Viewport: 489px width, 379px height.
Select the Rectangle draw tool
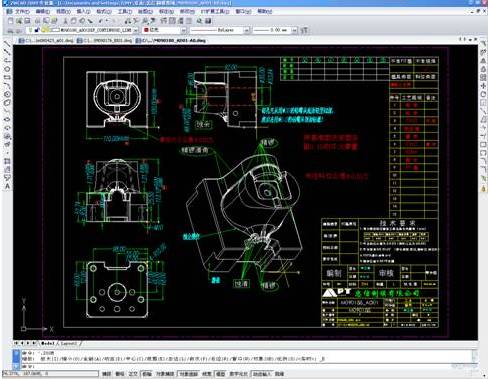click(7, 78)
